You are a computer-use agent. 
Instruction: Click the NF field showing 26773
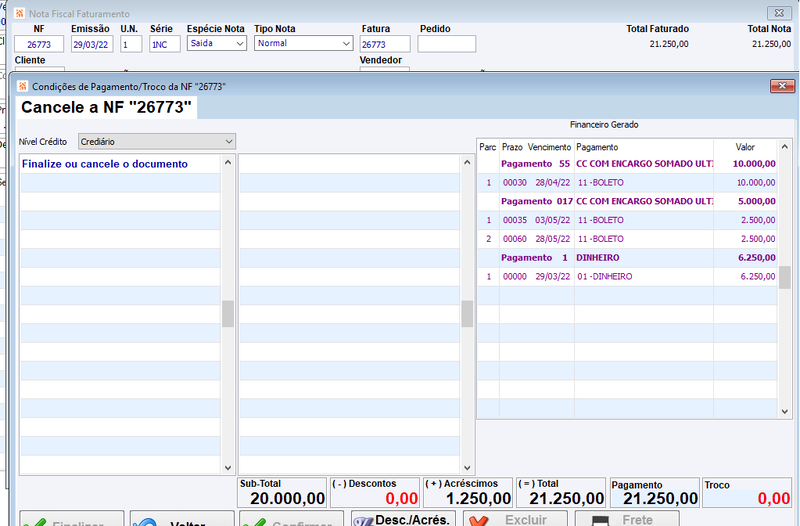click(x=39, y=44)
